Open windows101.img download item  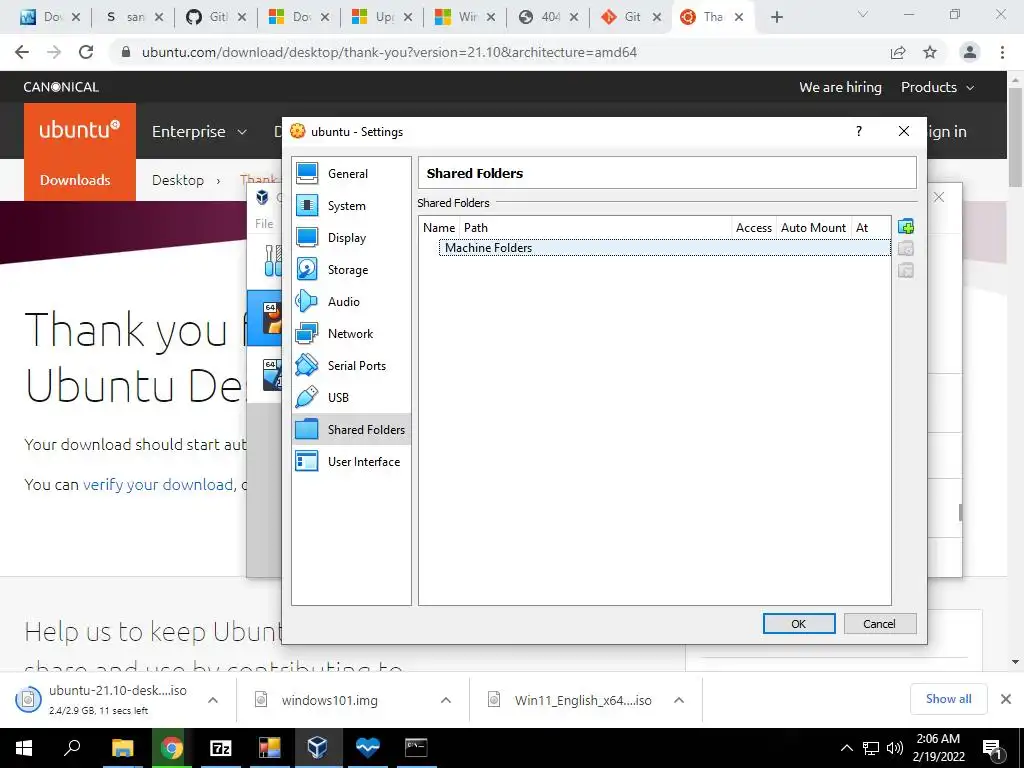pos(330,700)
